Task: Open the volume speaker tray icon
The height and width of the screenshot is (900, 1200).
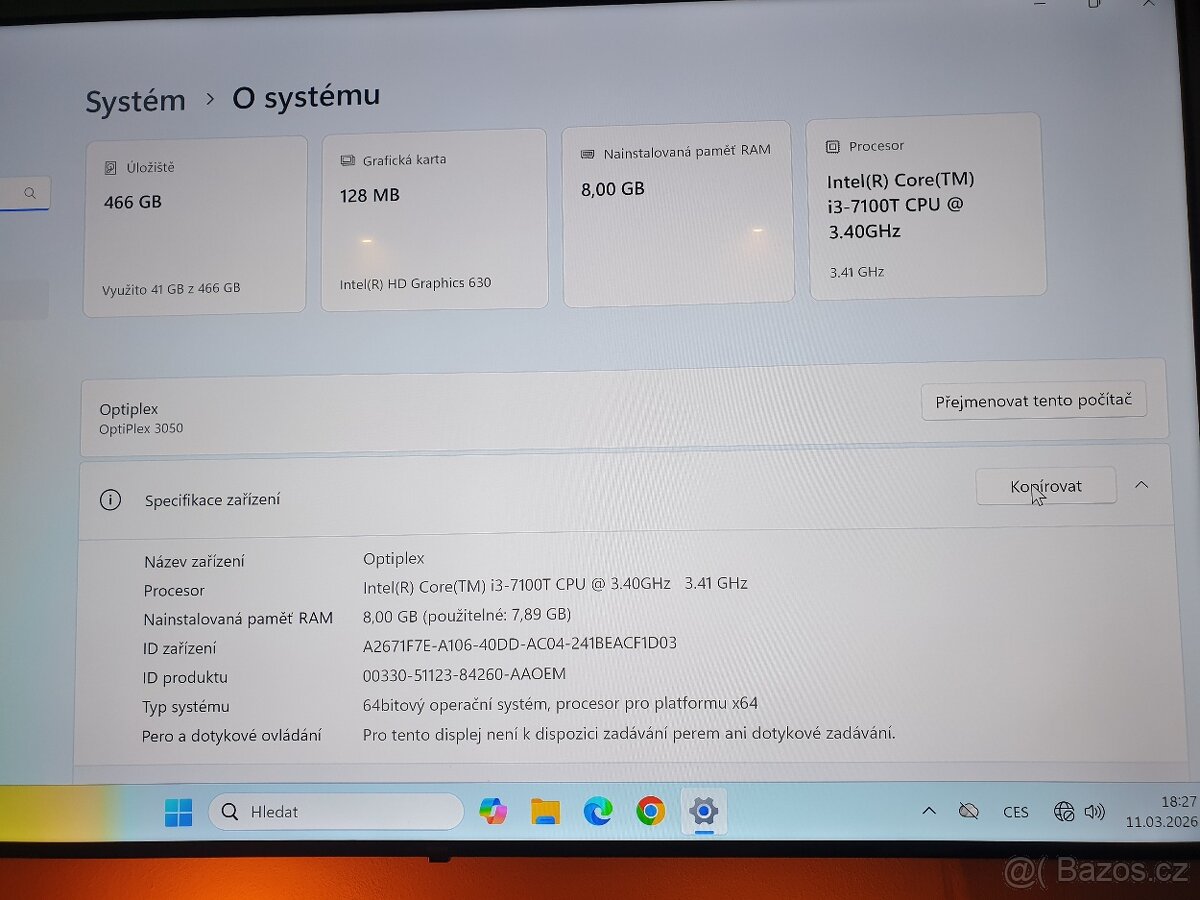Action: coord(1095,811)
